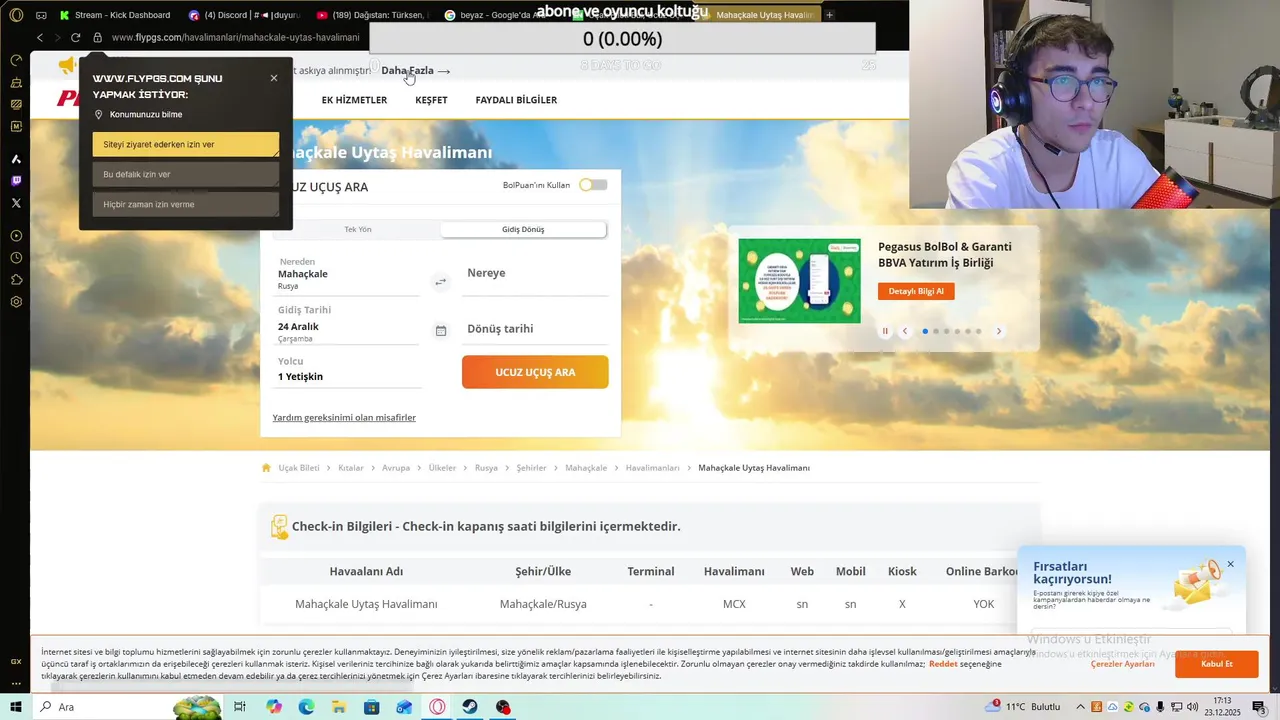
Task: Swap origin and destination airports
Action: click(440, 282)
